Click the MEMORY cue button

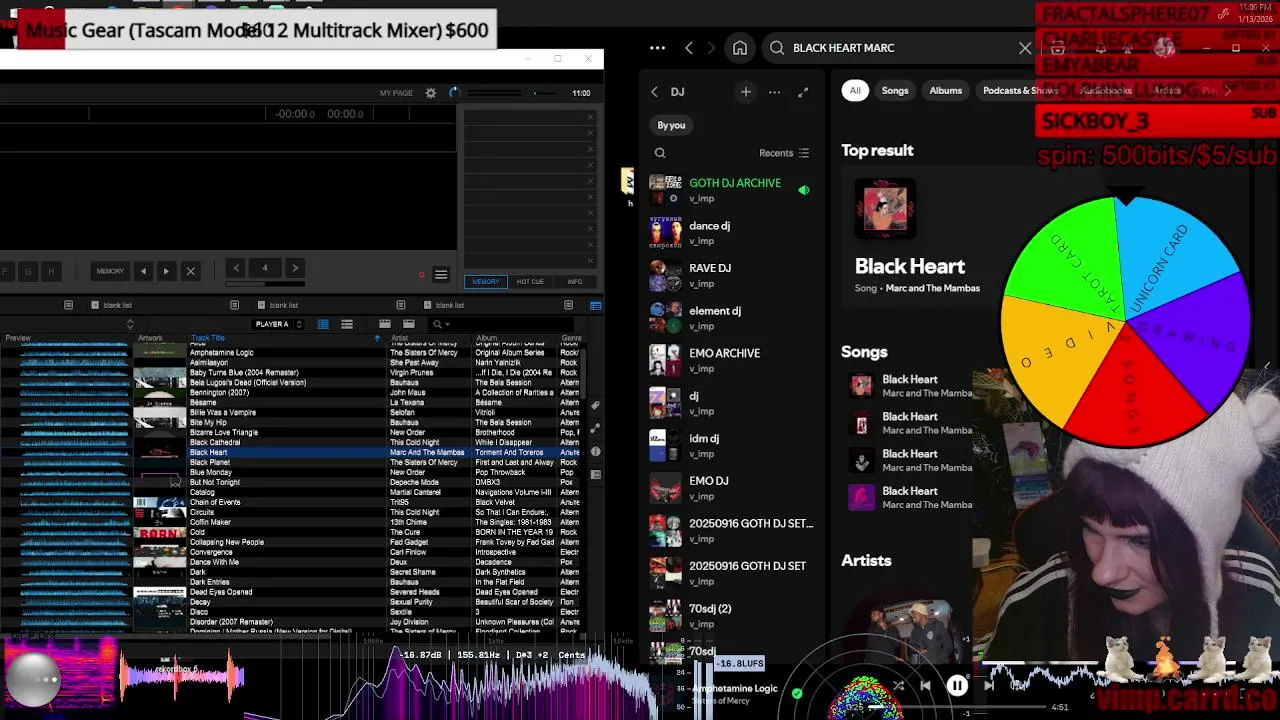click(x=110, y=271)
